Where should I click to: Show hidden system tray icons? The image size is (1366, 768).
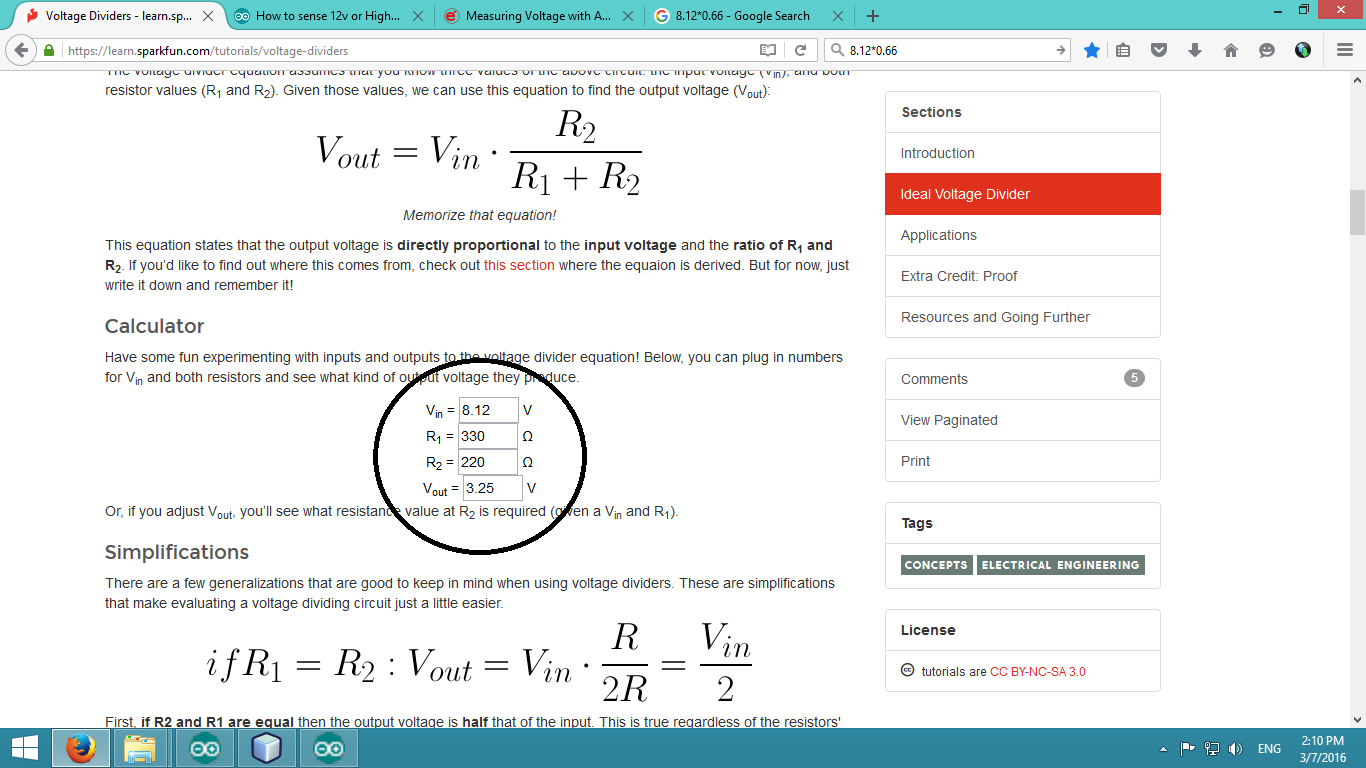pos(1163,748)
